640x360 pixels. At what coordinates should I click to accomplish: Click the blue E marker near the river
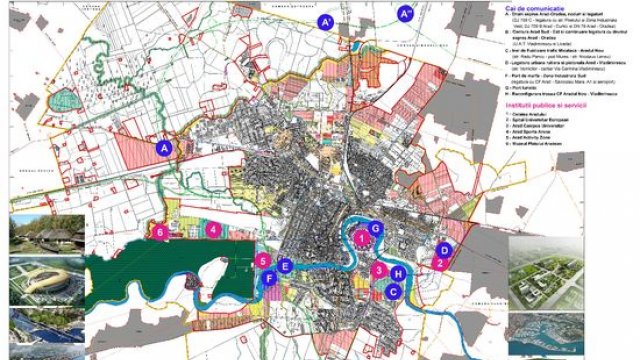click(x=285, y=267)
